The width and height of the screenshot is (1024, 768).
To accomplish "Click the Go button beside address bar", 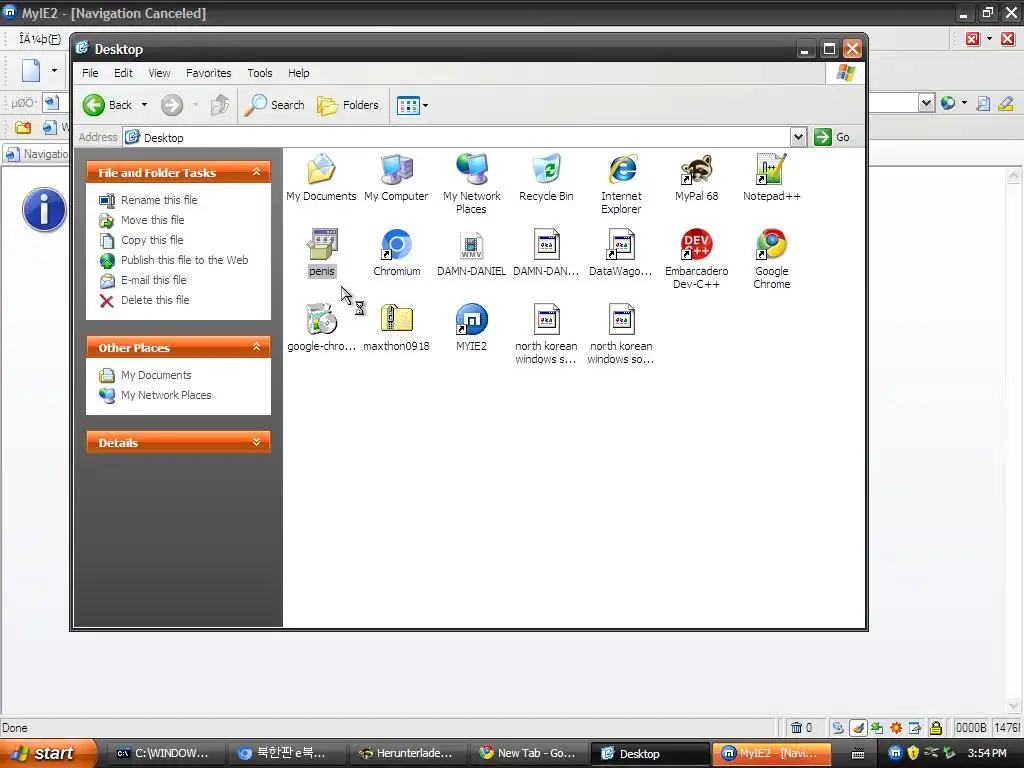I will (833, 137).
